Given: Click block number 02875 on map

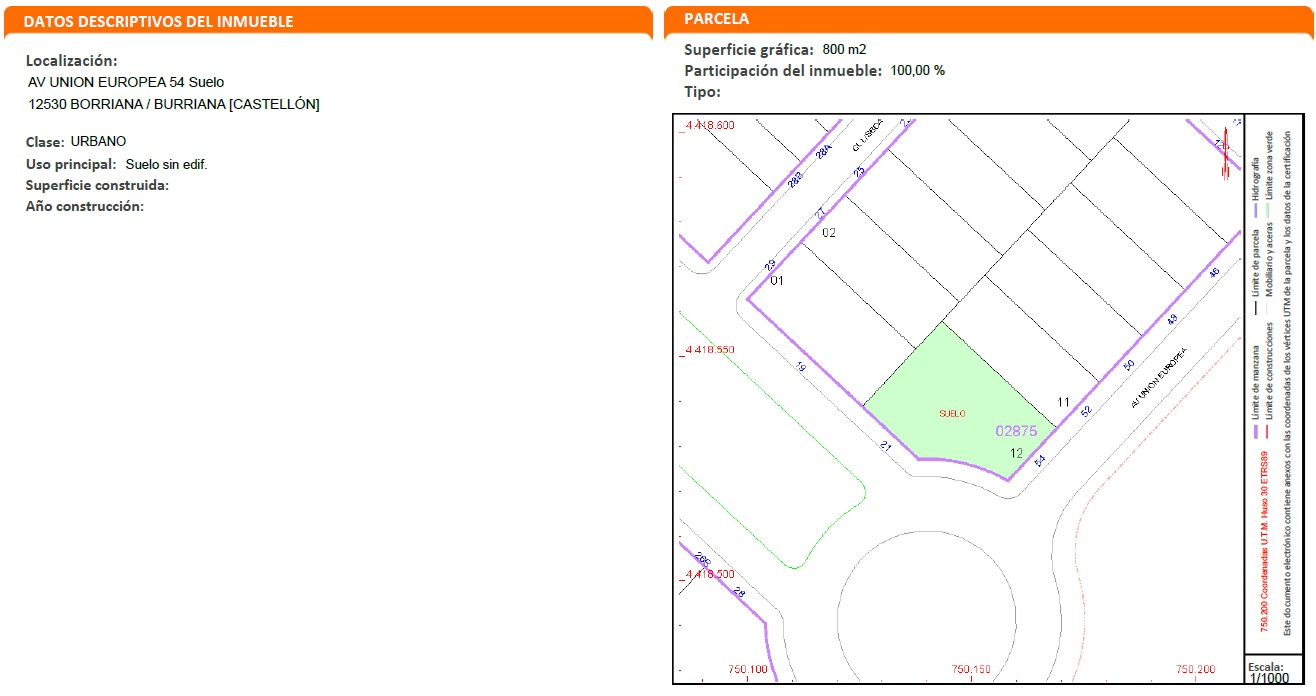Looking at the screenshot, I should point(1016,431).
